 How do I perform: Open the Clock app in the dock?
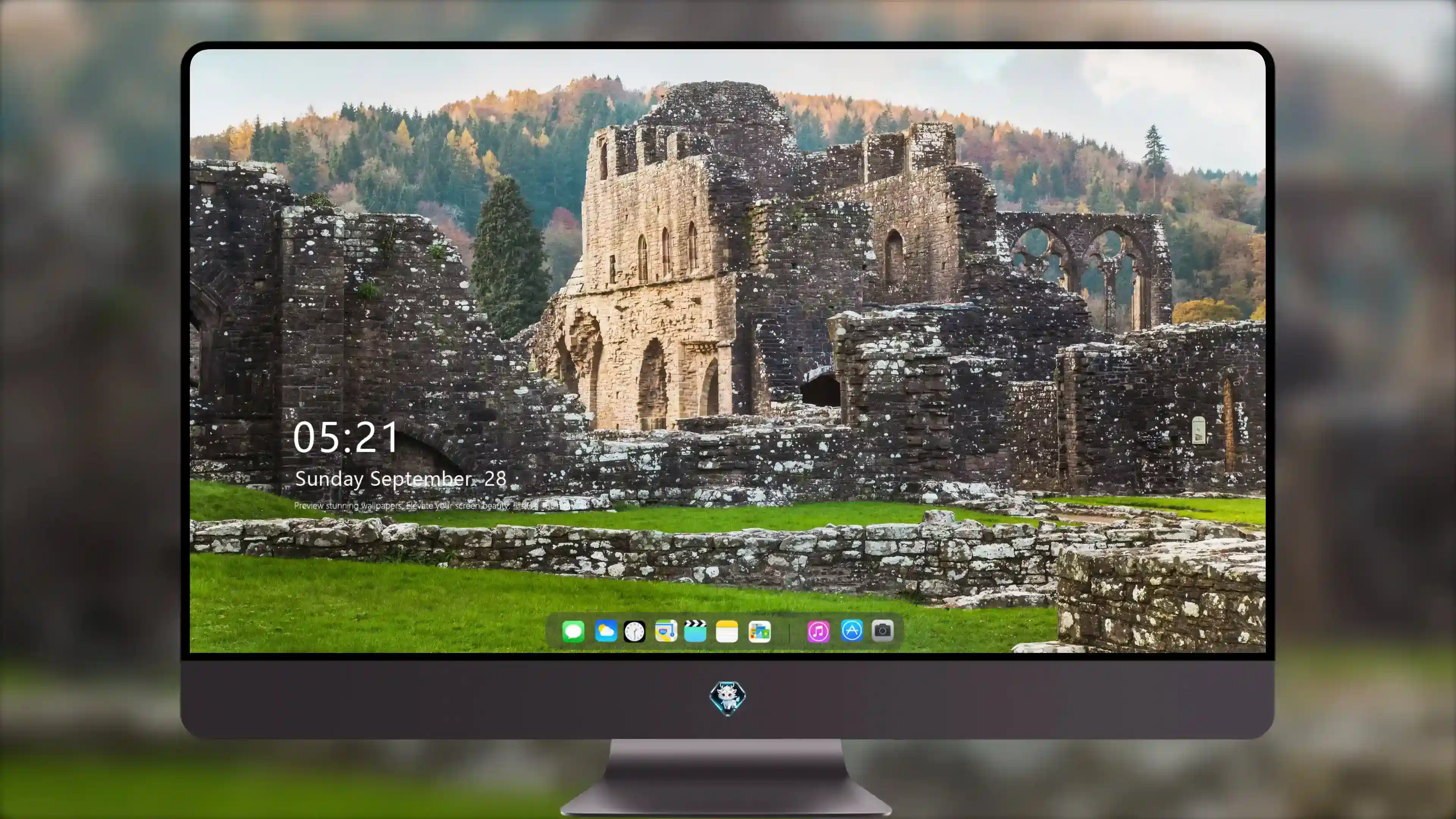click(634, 631)
